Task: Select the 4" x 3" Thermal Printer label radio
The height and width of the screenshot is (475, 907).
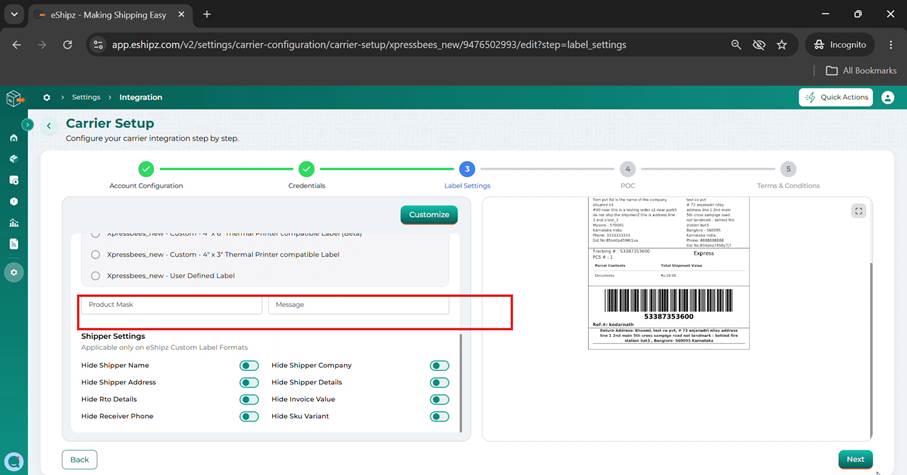Action: click(x=95, y=255)
